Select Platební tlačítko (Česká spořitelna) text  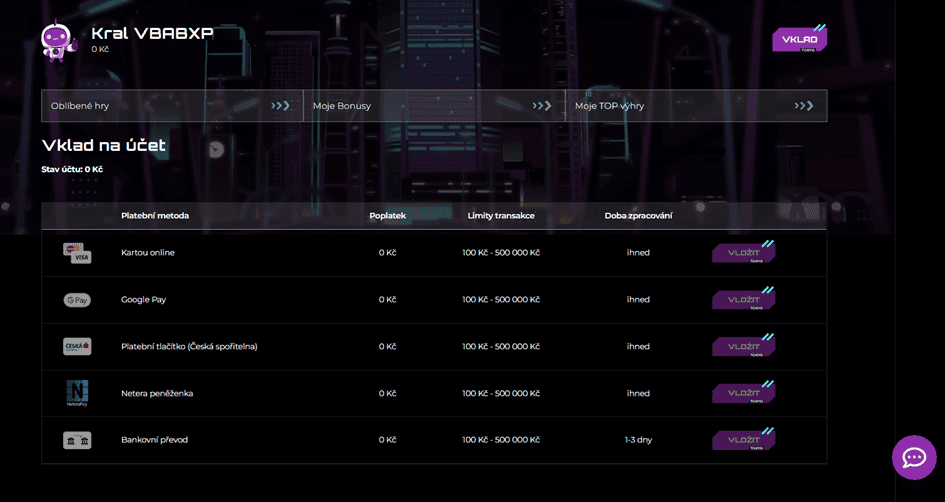pyautogui.click(x=189, y=347)
